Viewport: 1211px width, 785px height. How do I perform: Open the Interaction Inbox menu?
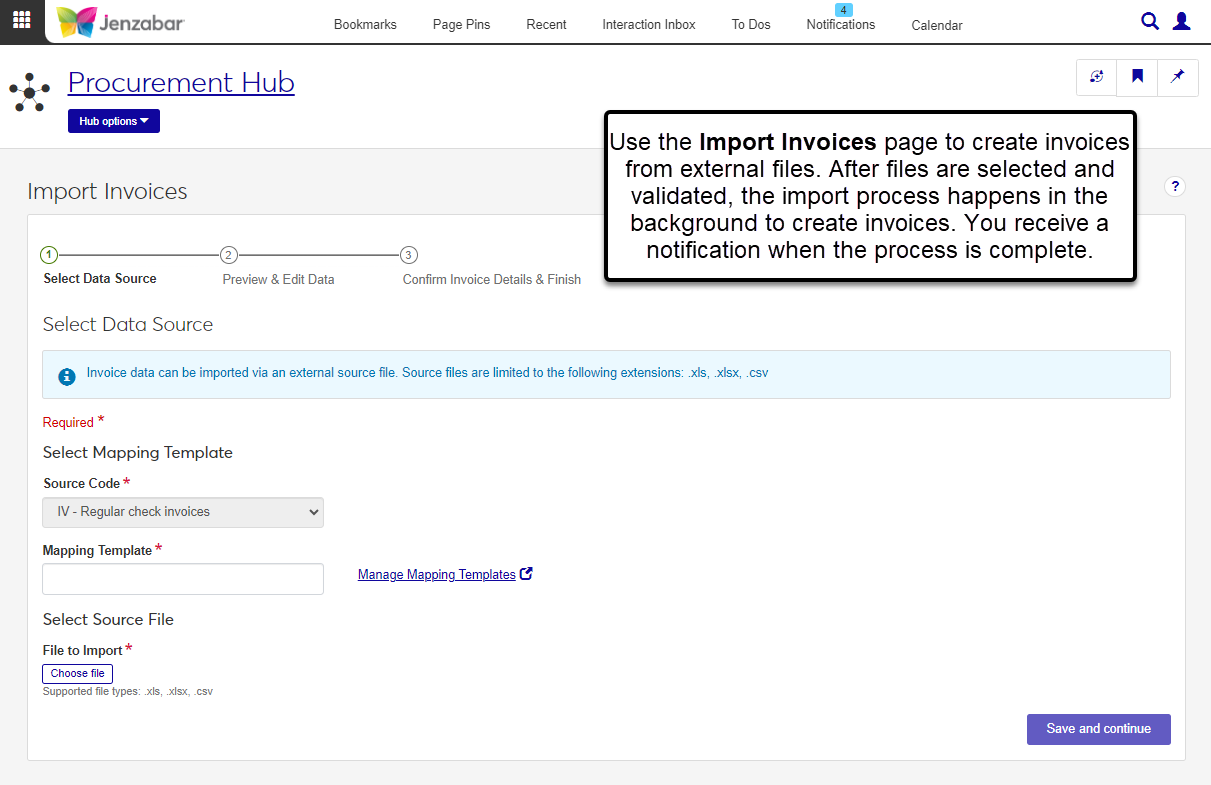[x=648, y=24]
